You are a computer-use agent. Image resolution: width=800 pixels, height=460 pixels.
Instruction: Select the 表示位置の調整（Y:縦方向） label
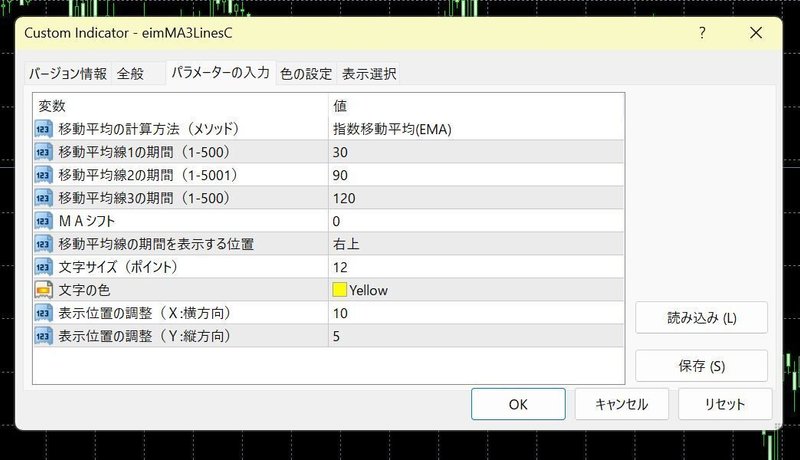(145, 336)
